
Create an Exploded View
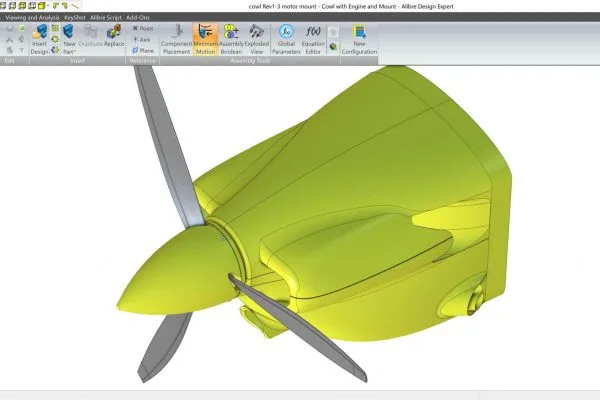[x=257, y=39]
